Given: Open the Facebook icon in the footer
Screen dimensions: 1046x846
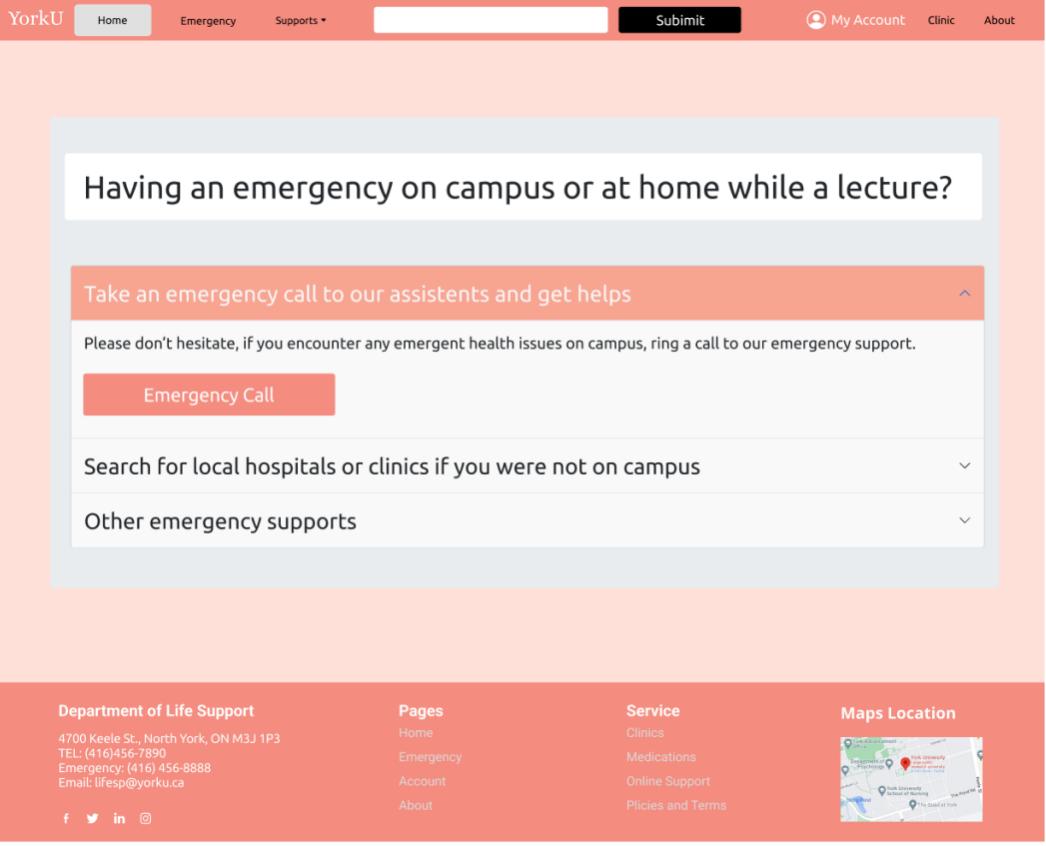Looking at the screenshot, I should (x=66, y=819).
